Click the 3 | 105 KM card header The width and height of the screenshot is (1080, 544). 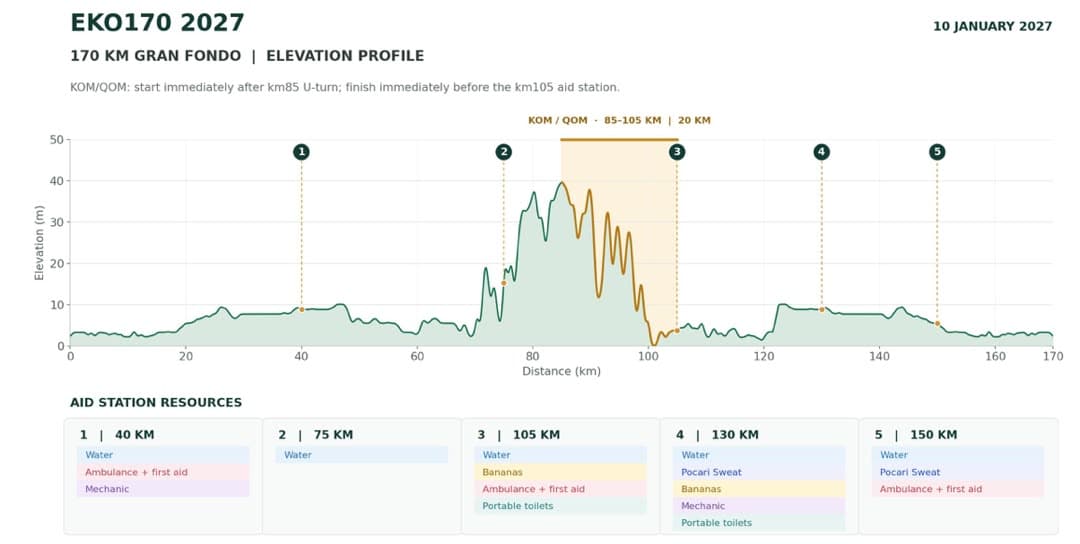click(x=518, y=435)
